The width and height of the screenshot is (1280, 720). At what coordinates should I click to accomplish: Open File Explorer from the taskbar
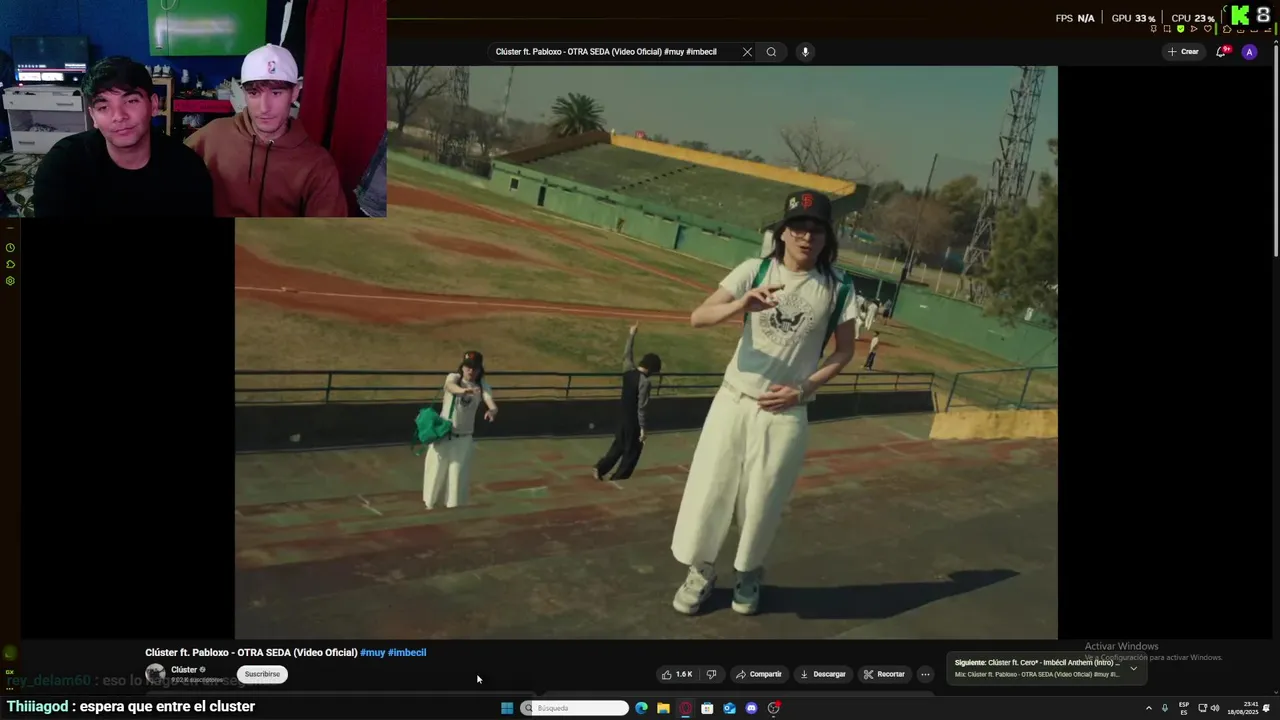click(x=663, y=708)
